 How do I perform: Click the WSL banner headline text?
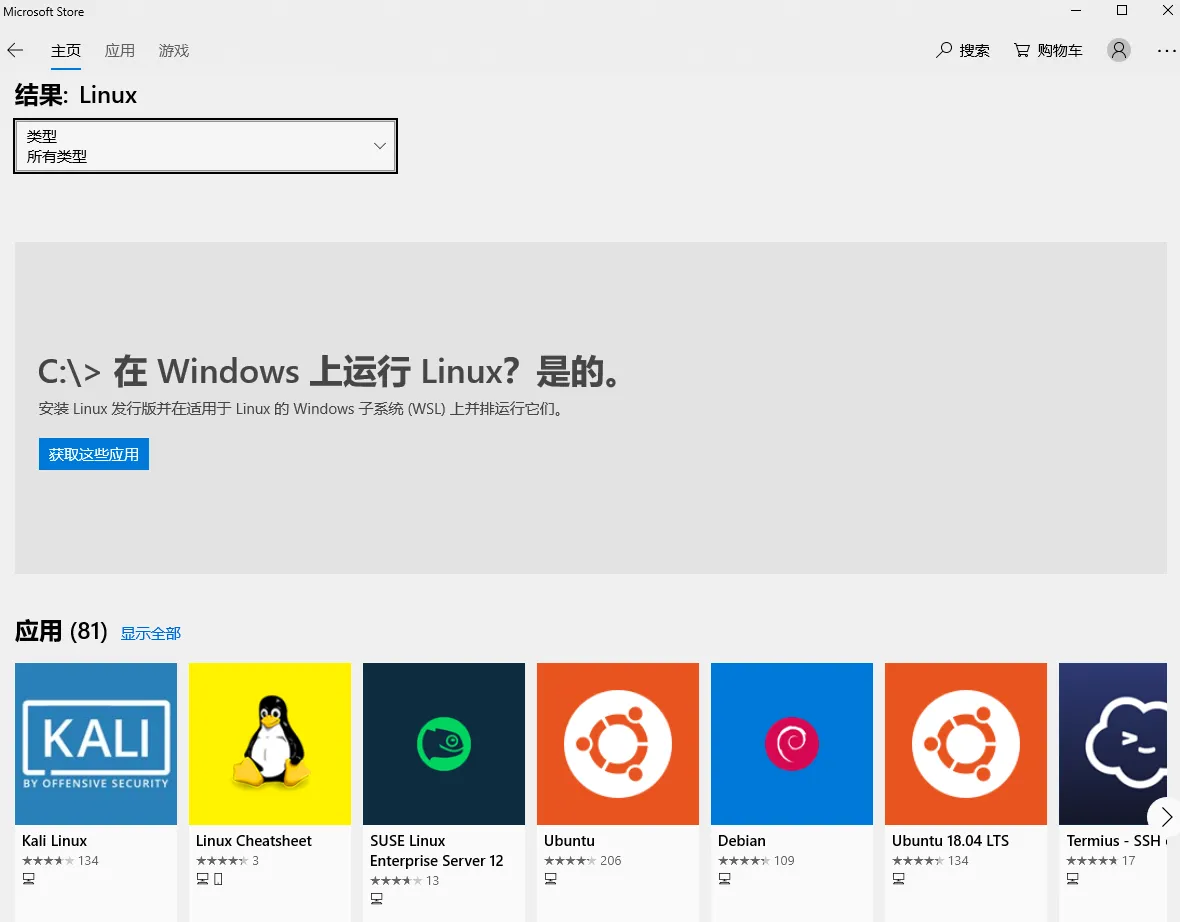click(329, 372)
